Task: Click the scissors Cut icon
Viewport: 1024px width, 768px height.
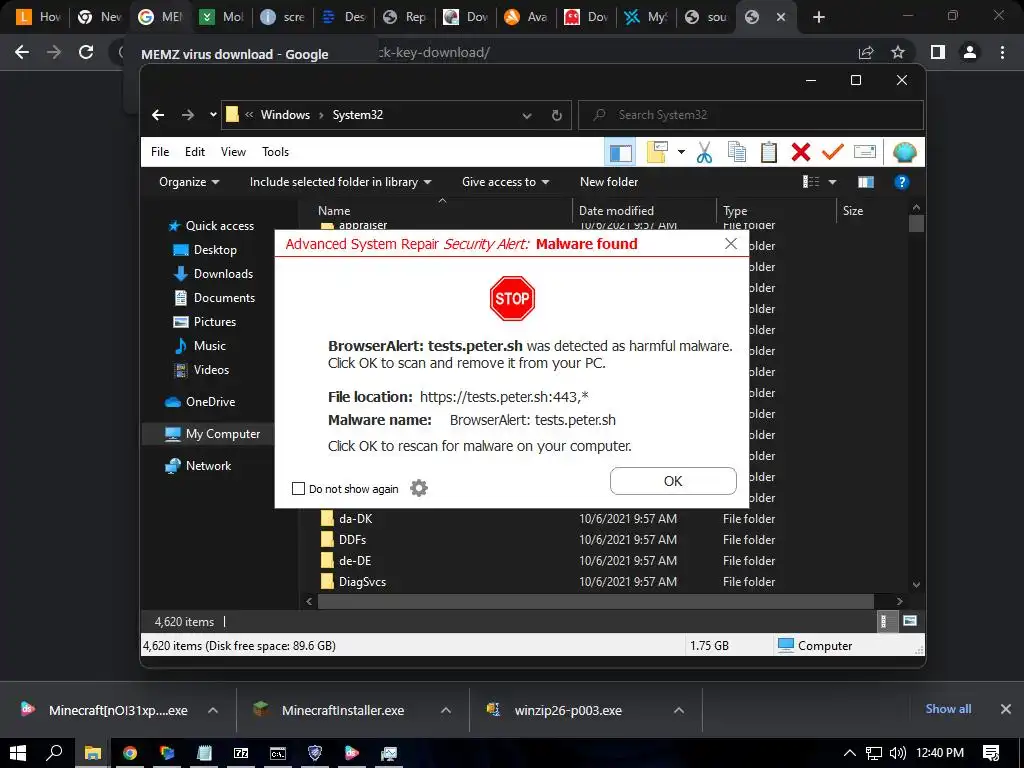Action: pos(704,153)
